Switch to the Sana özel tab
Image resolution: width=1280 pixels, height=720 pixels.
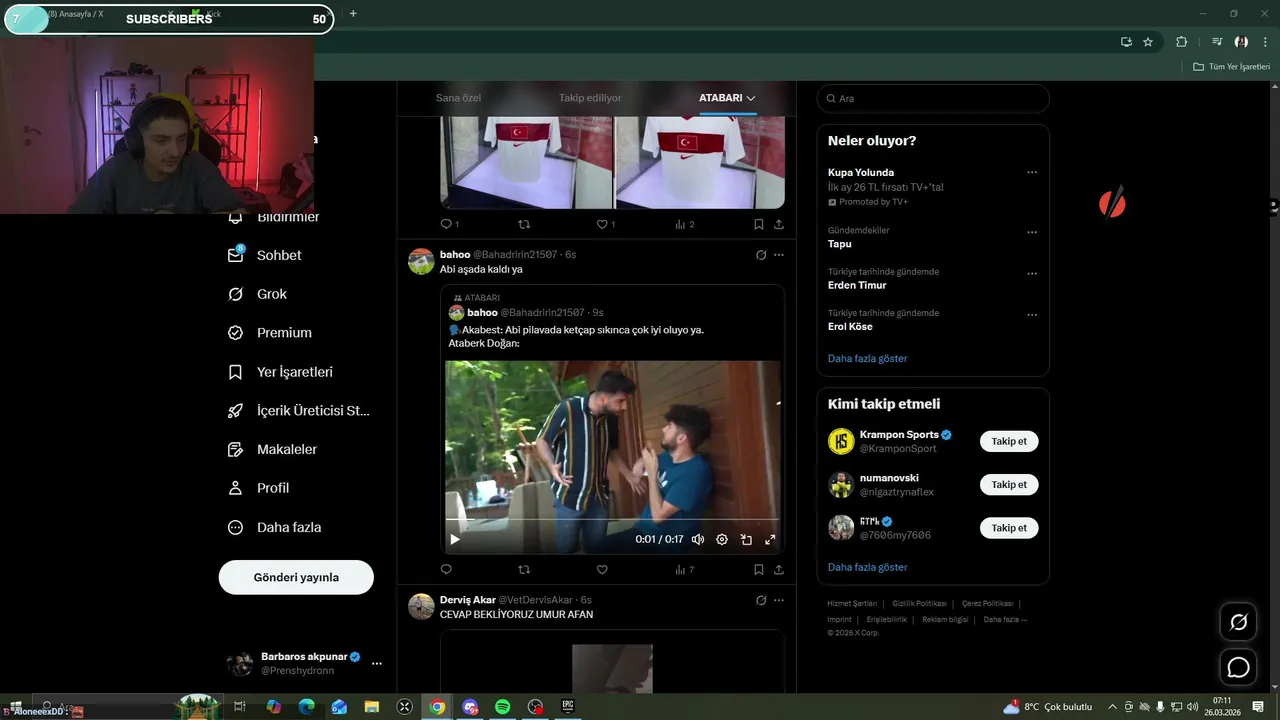click(x=458, y=98)
